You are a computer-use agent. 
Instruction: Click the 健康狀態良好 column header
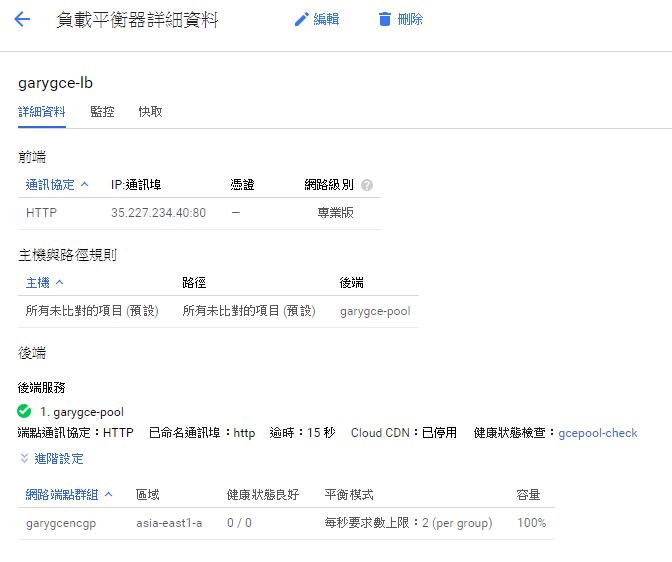[263, 495]
